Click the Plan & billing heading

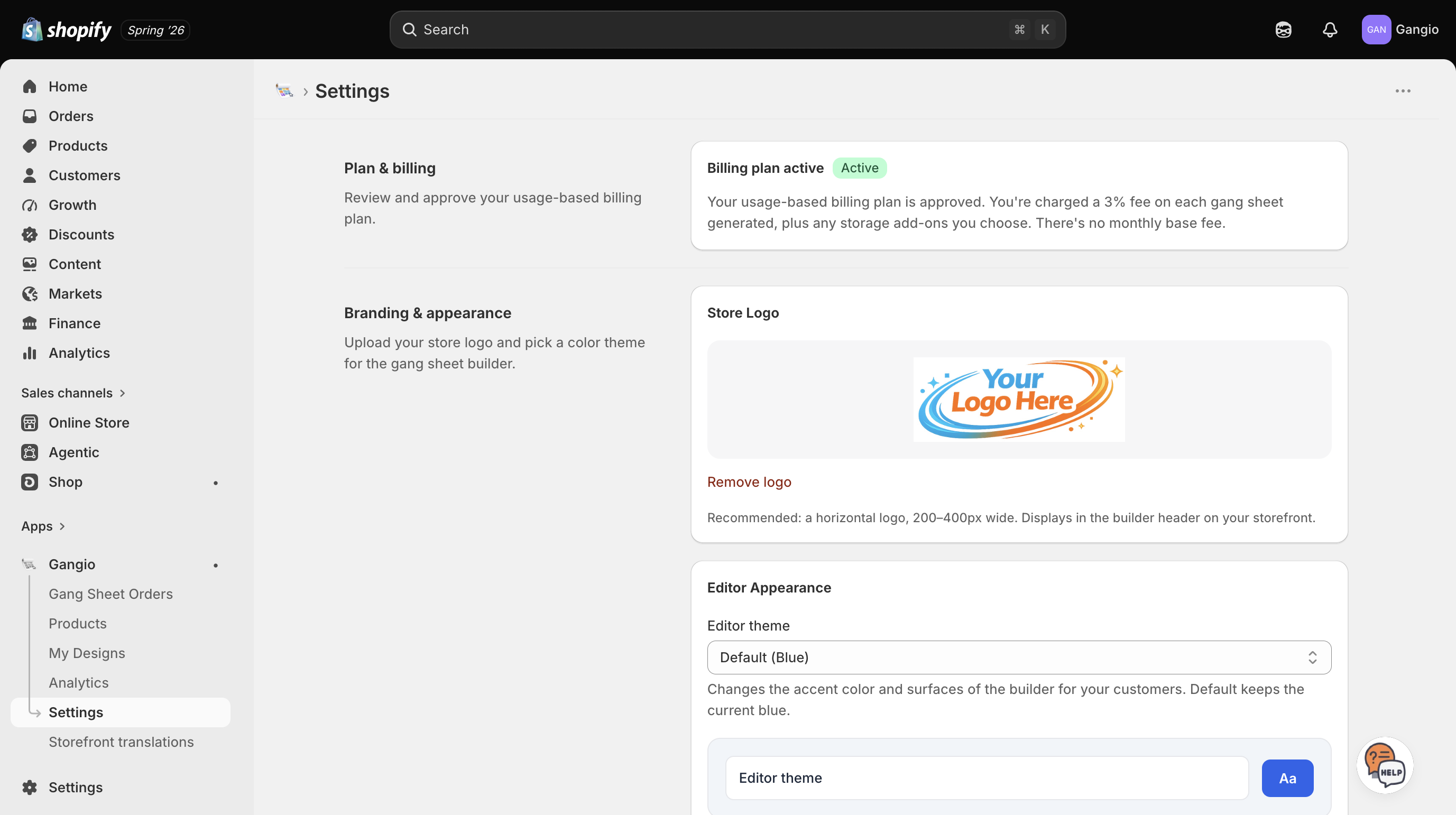390,169
